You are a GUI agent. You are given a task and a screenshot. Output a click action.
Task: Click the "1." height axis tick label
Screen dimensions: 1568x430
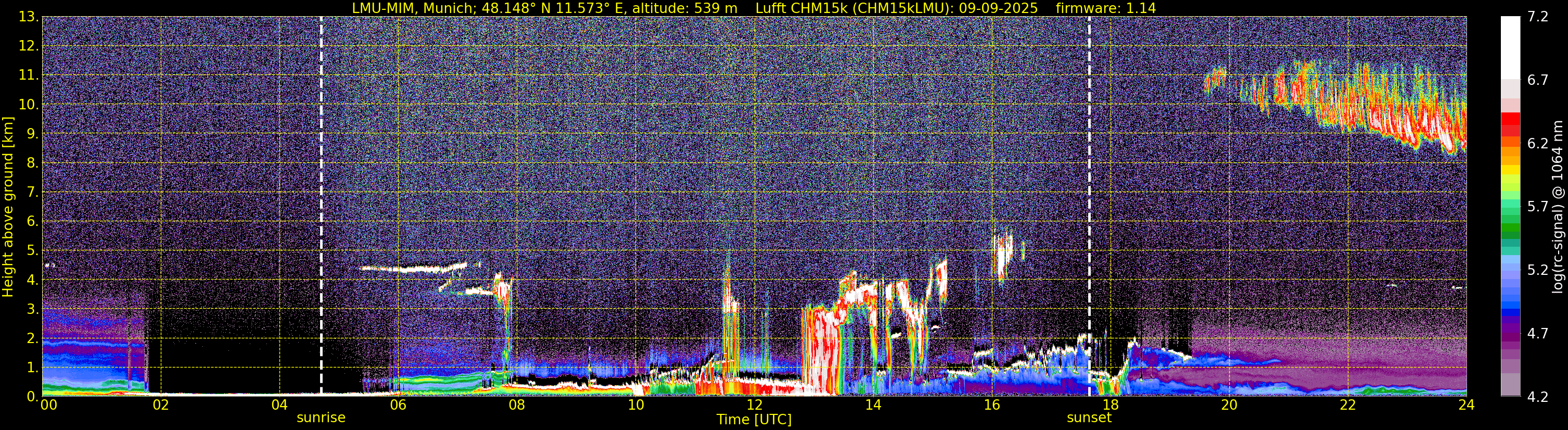[32, 367]
